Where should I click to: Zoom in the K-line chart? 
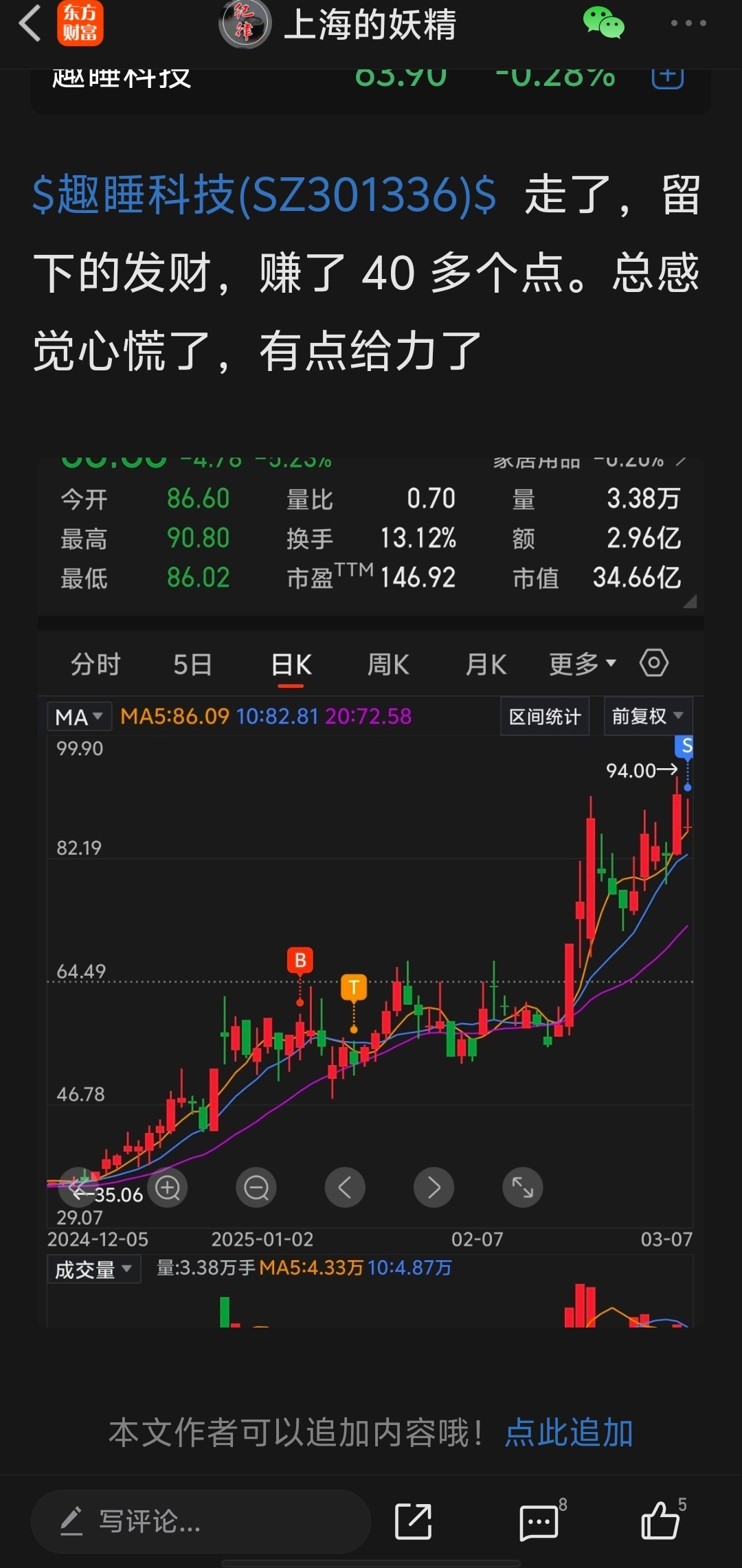coord(168,1187)
